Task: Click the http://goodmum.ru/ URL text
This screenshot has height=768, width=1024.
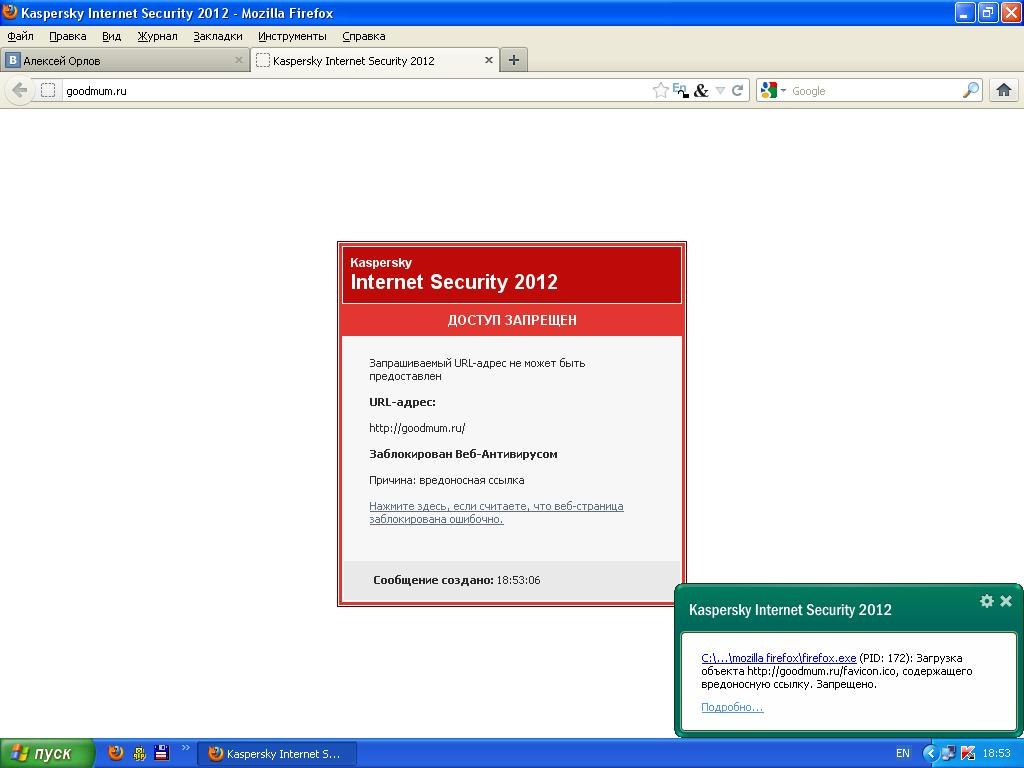Action: [417, 428]
